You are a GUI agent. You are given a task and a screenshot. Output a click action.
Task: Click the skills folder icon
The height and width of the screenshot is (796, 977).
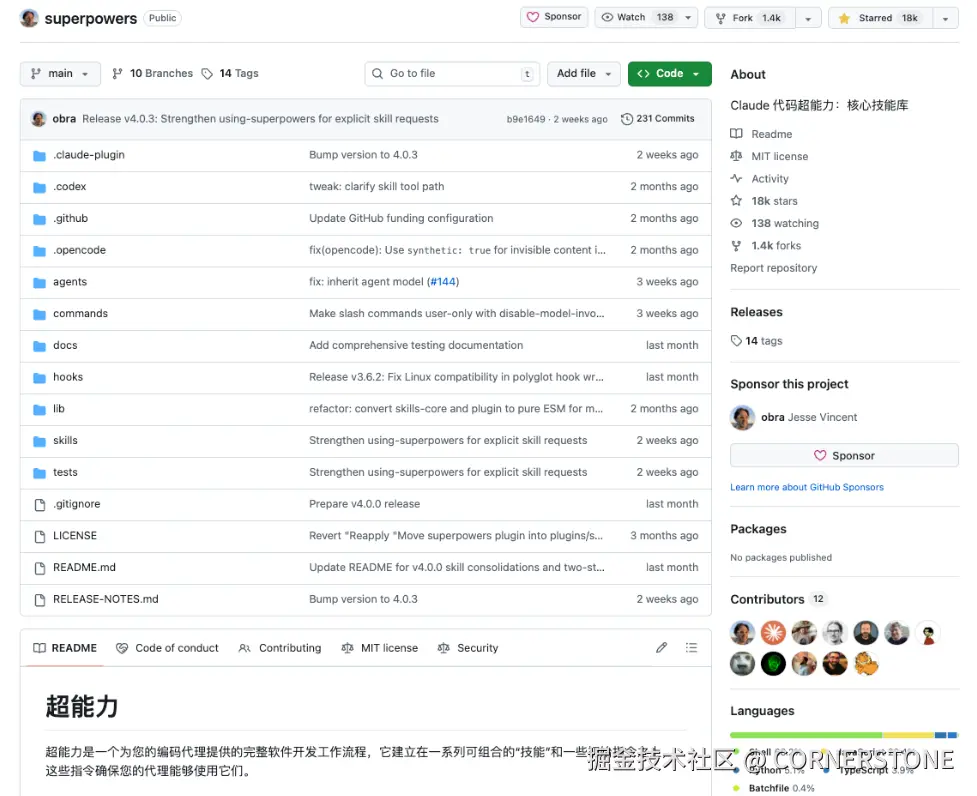tap(39, 441)
